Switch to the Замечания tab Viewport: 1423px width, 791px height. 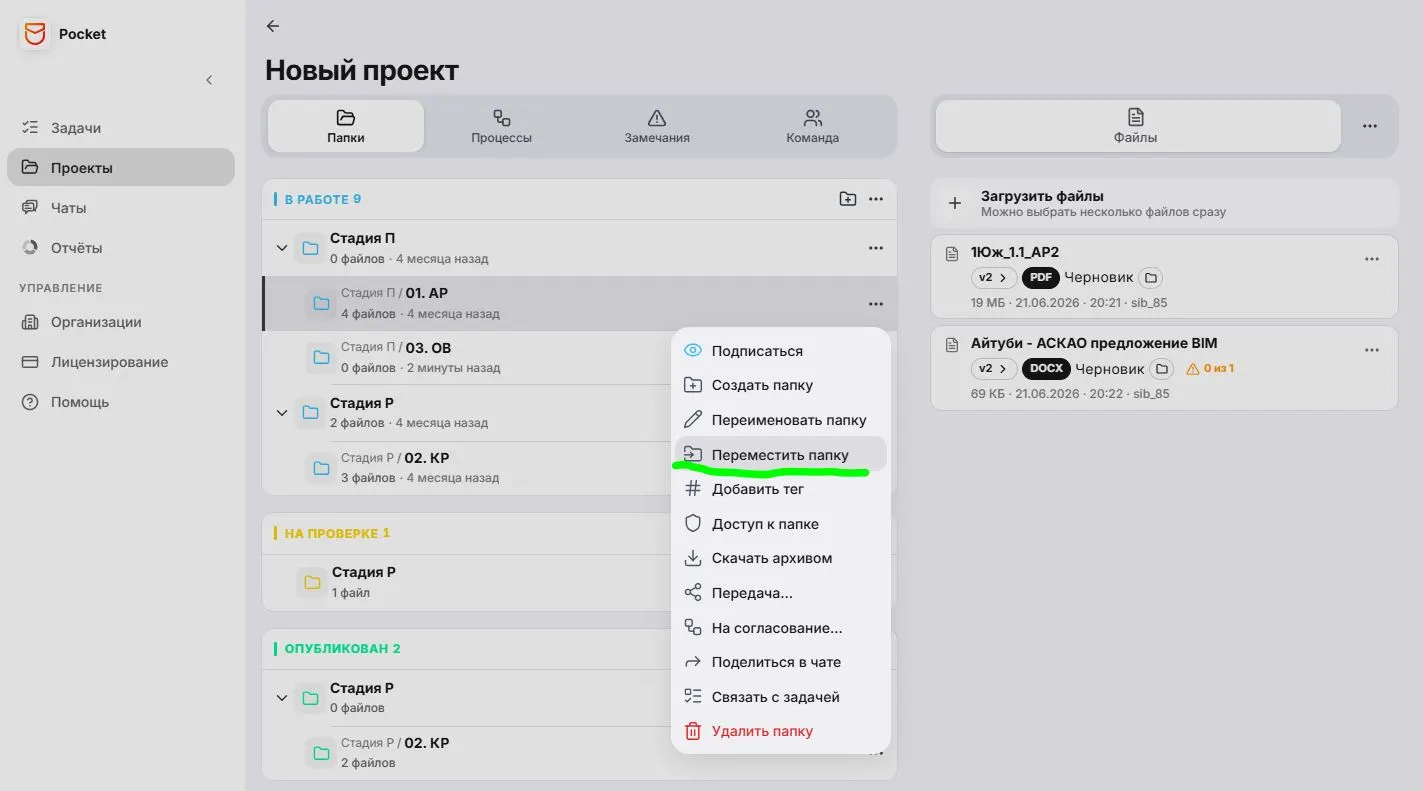[x=657, y=127]
